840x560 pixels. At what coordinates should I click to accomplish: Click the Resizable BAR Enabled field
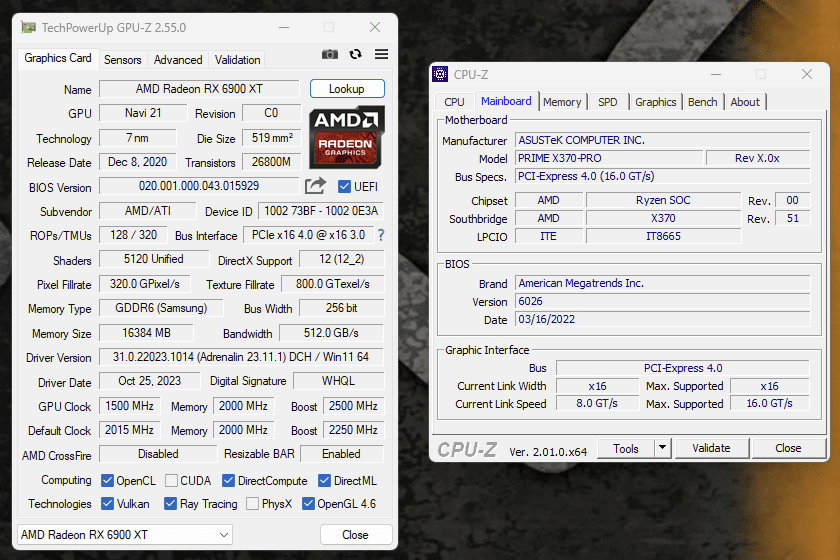click(x=342, y=454)
